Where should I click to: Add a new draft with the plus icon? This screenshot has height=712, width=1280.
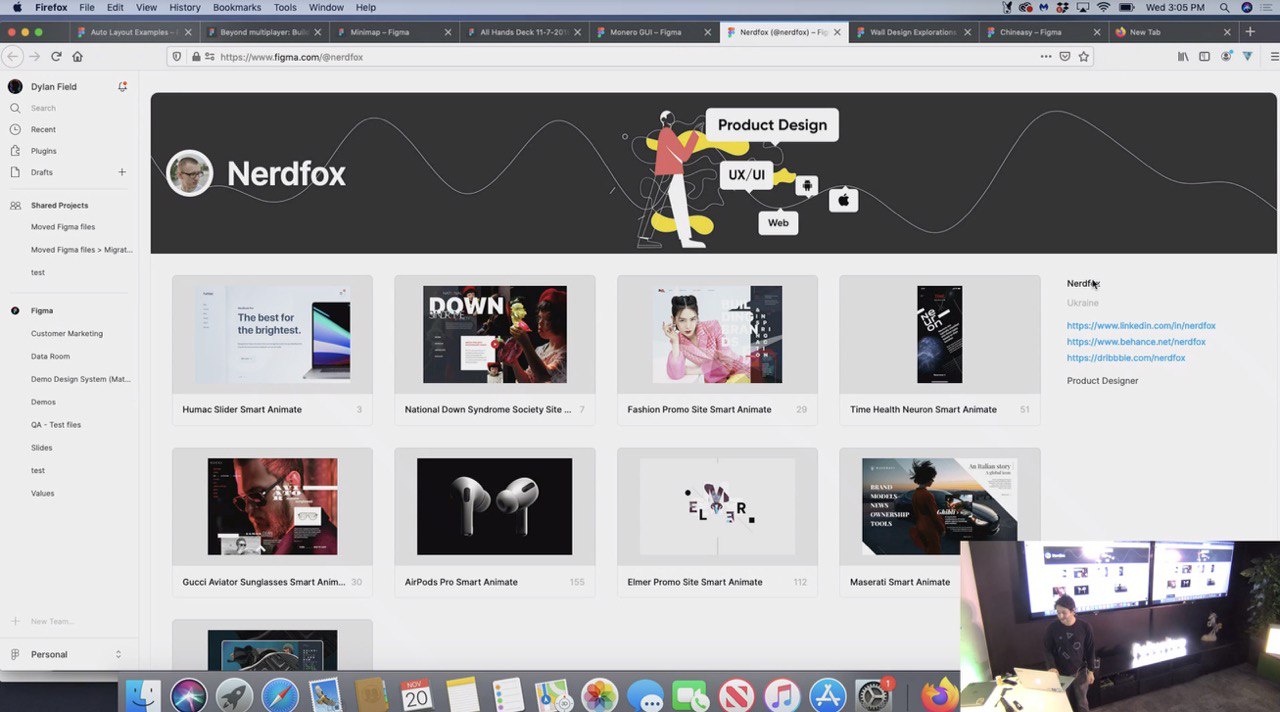point(122,172)
